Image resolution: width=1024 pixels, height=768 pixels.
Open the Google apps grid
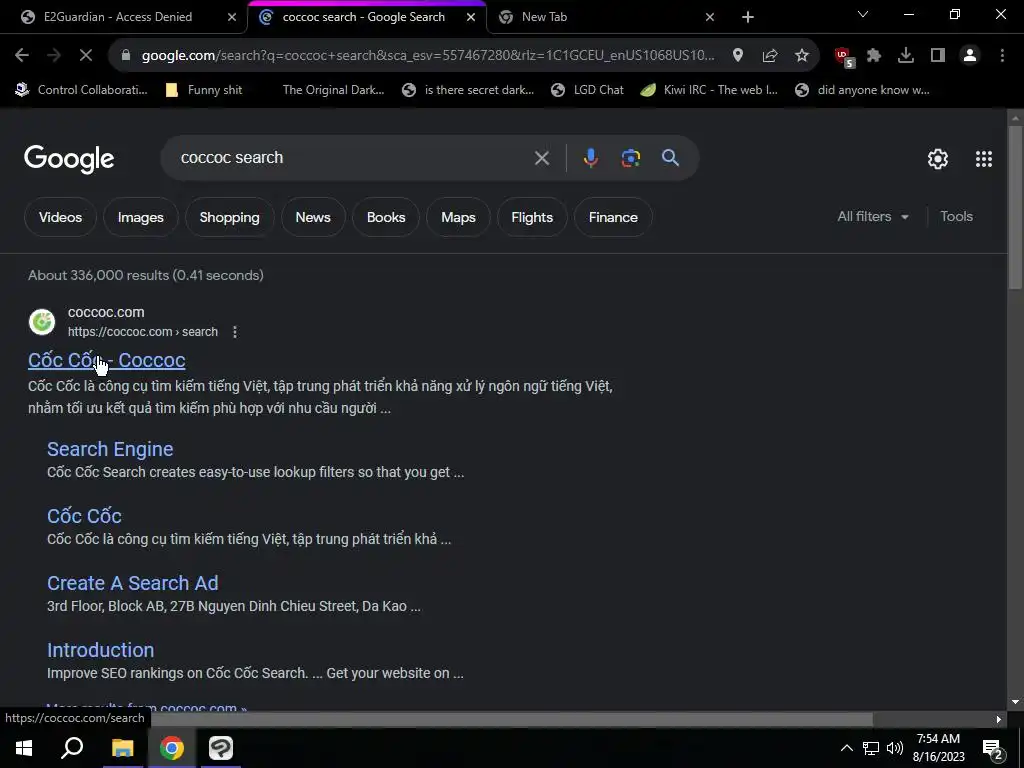click(984, 159)
